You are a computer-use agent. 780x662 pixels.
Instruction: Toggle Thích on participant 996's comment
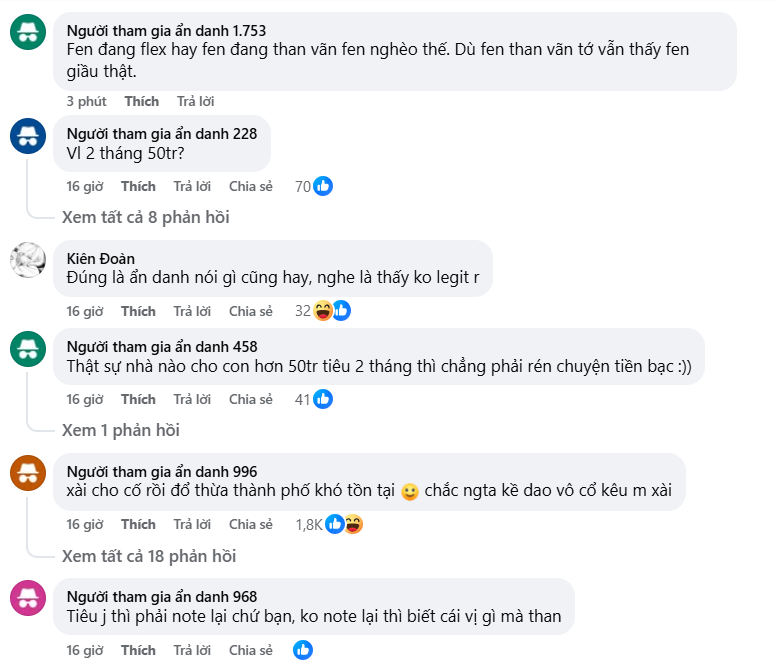point(138,524)
